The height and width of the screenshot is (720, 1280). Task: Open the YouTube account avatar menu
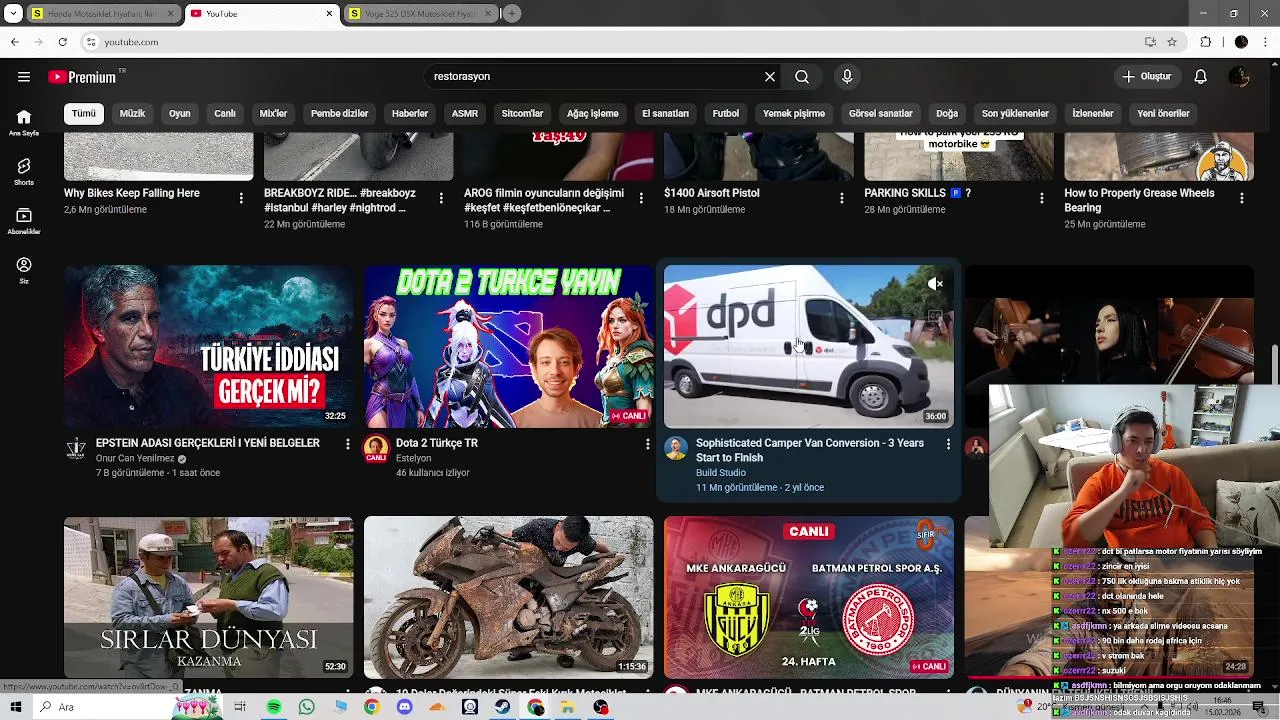(1239, 77)
